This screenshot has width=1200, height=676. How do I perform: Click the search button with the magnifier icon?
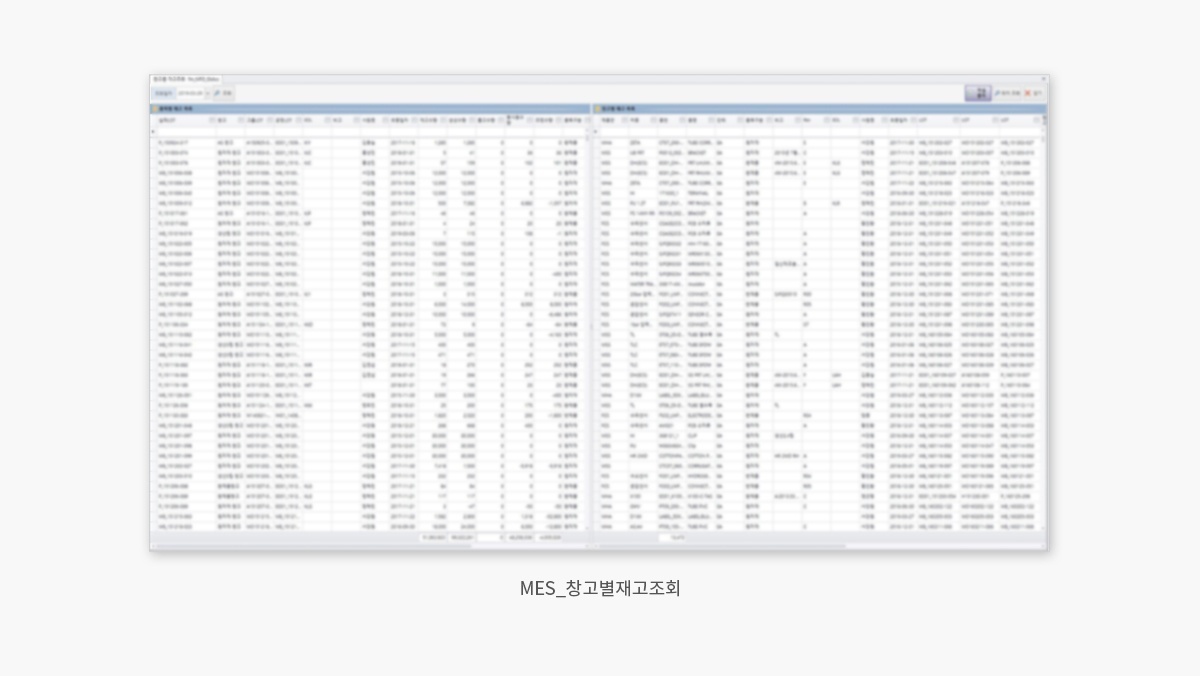click(x=223, y=93)
